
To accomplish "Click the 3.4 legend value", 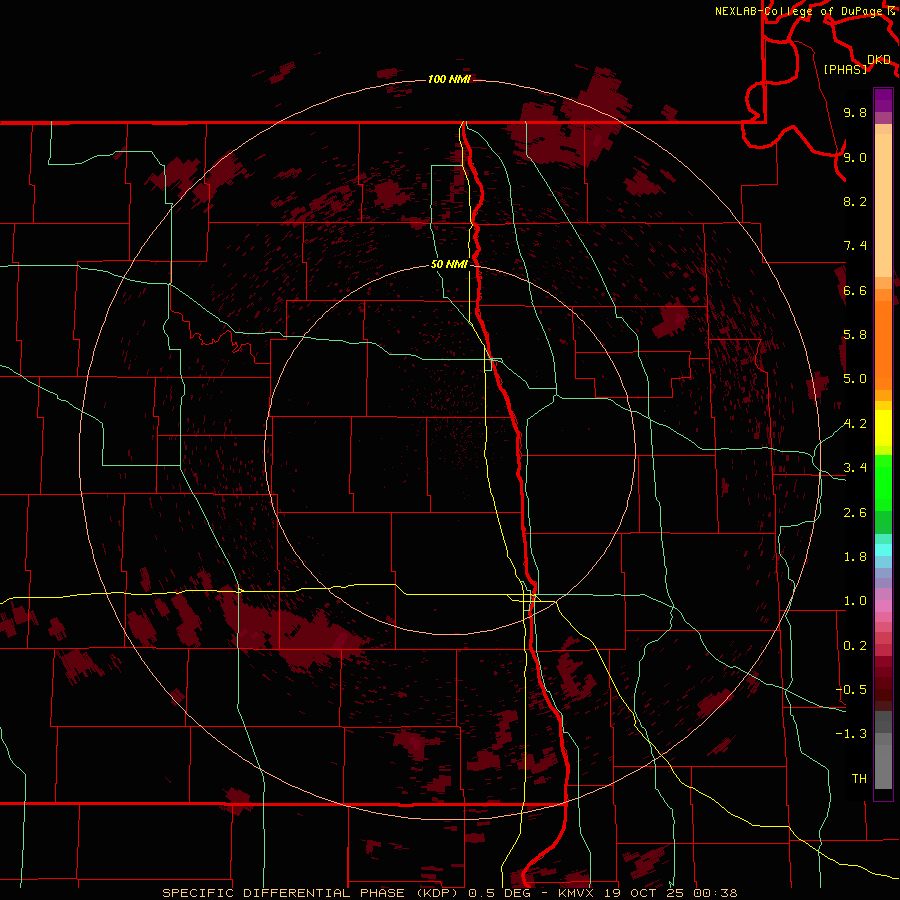I will coord(855,468).
